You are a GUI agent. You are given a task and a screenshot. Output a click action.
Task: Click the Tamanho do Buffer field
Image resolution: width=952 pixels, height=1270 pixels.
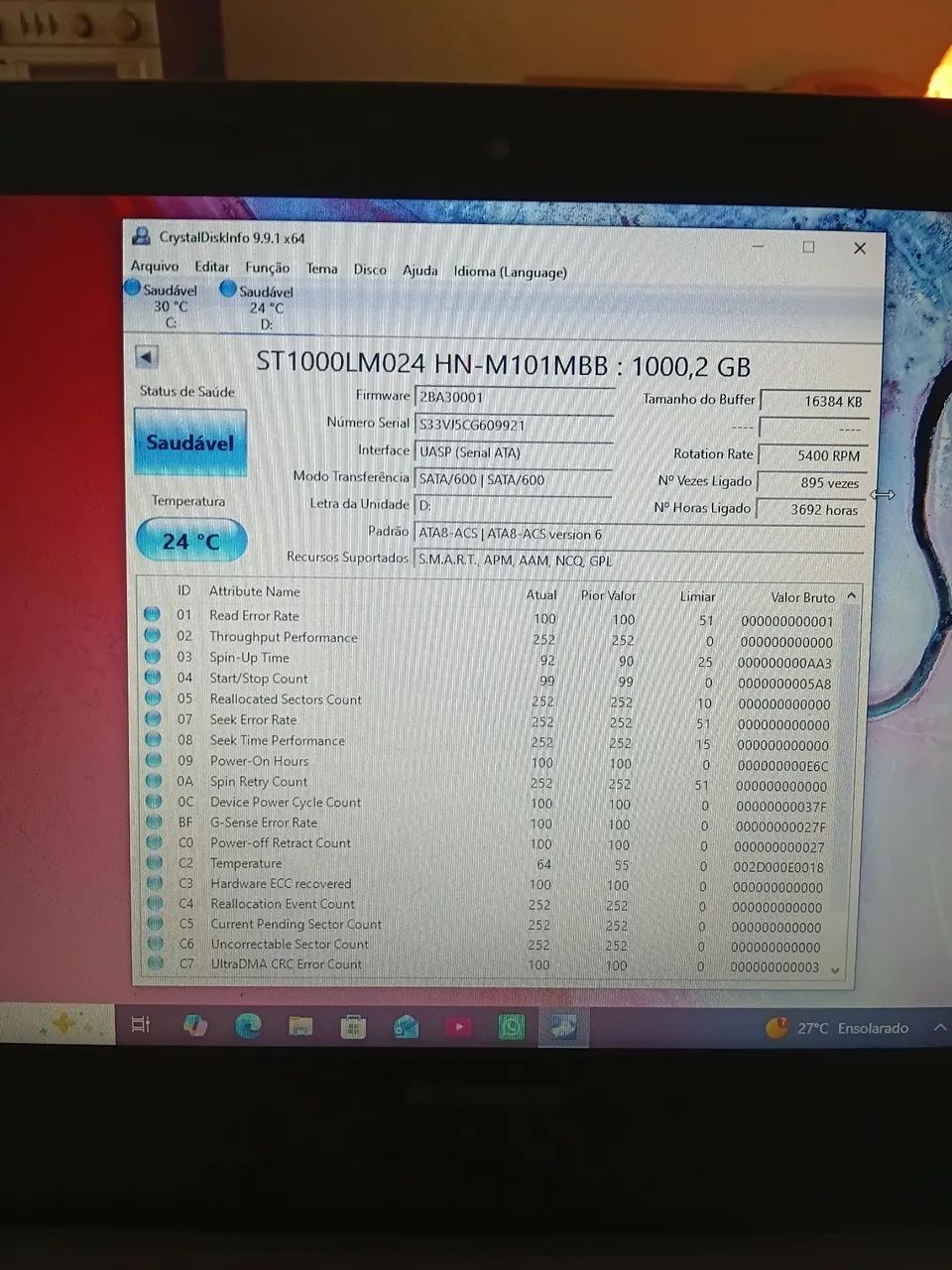[815, 401]
